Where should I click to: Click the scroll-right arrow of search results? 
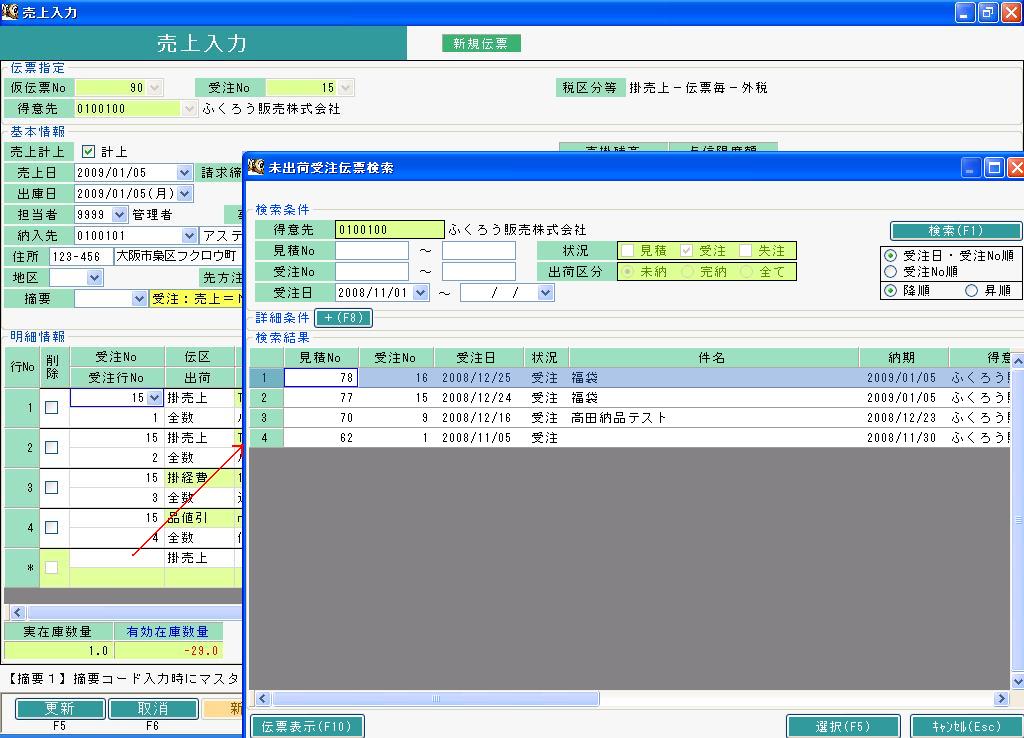coord(1001,698)
